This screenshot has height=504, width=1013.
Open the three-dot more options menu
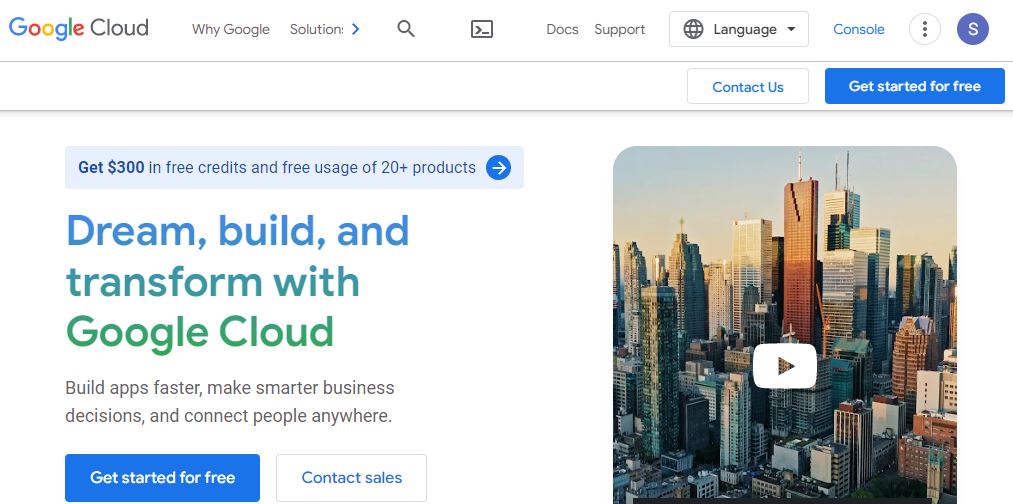[924, 29]
